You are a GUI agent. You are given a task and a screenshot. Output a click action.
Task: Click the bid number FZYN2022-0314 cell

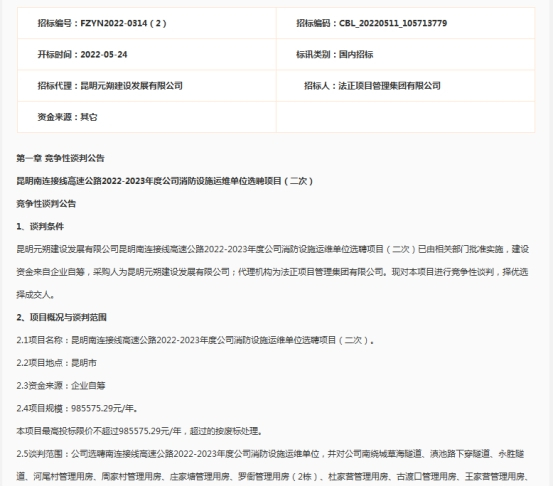[x=147, y=23]
